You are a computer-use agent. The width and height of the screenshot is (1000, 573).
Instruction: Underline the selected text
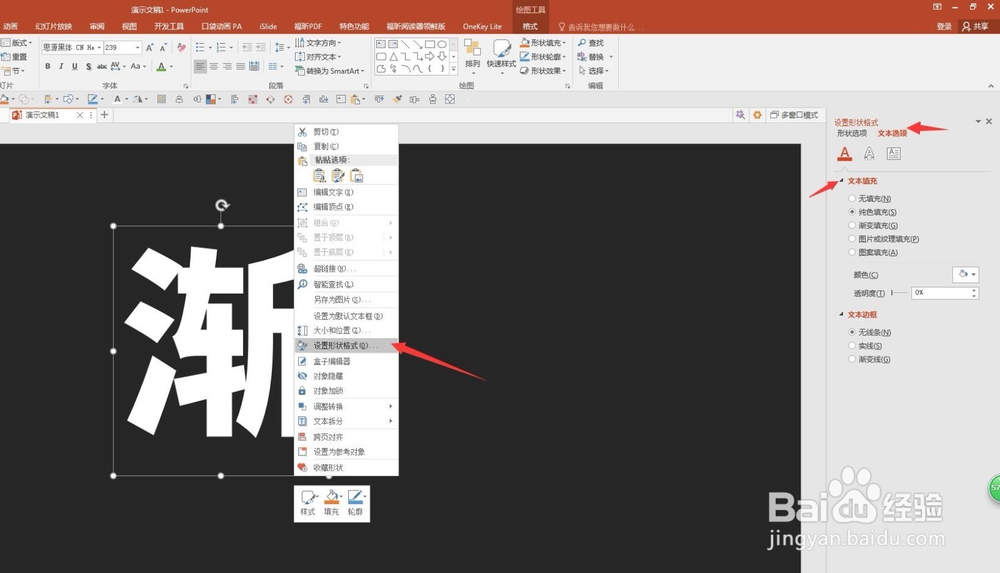75,66
